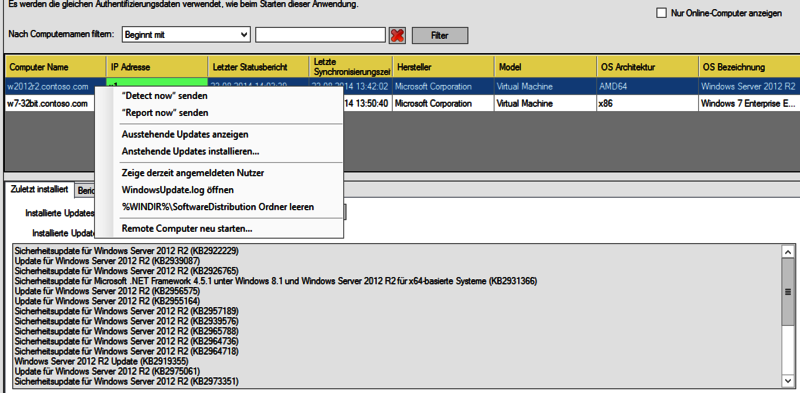Select update entry KB2922229
Screen dimensions: 800x393
127,251
